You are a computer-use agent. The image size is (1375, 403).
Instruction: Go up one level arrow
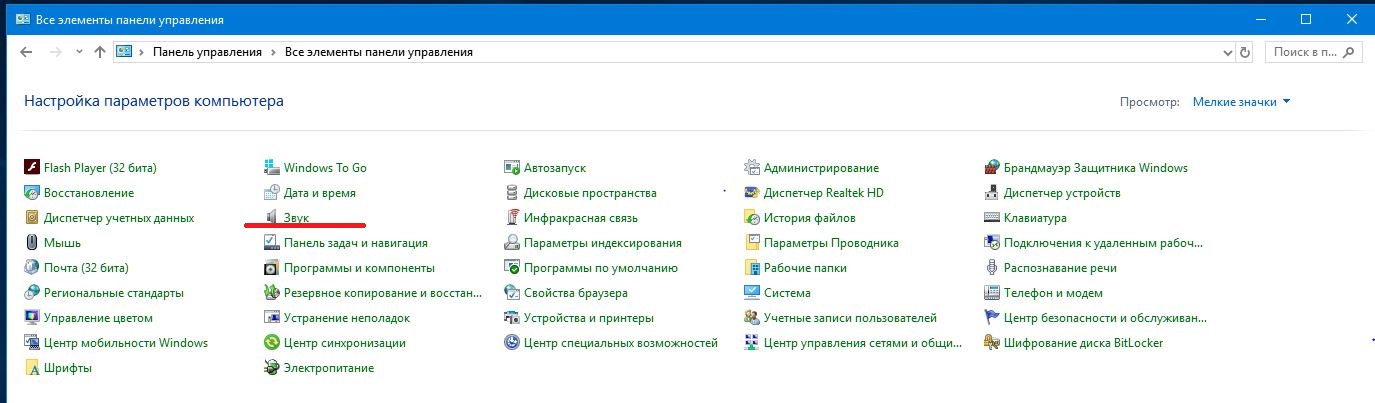tap(100, 52)
